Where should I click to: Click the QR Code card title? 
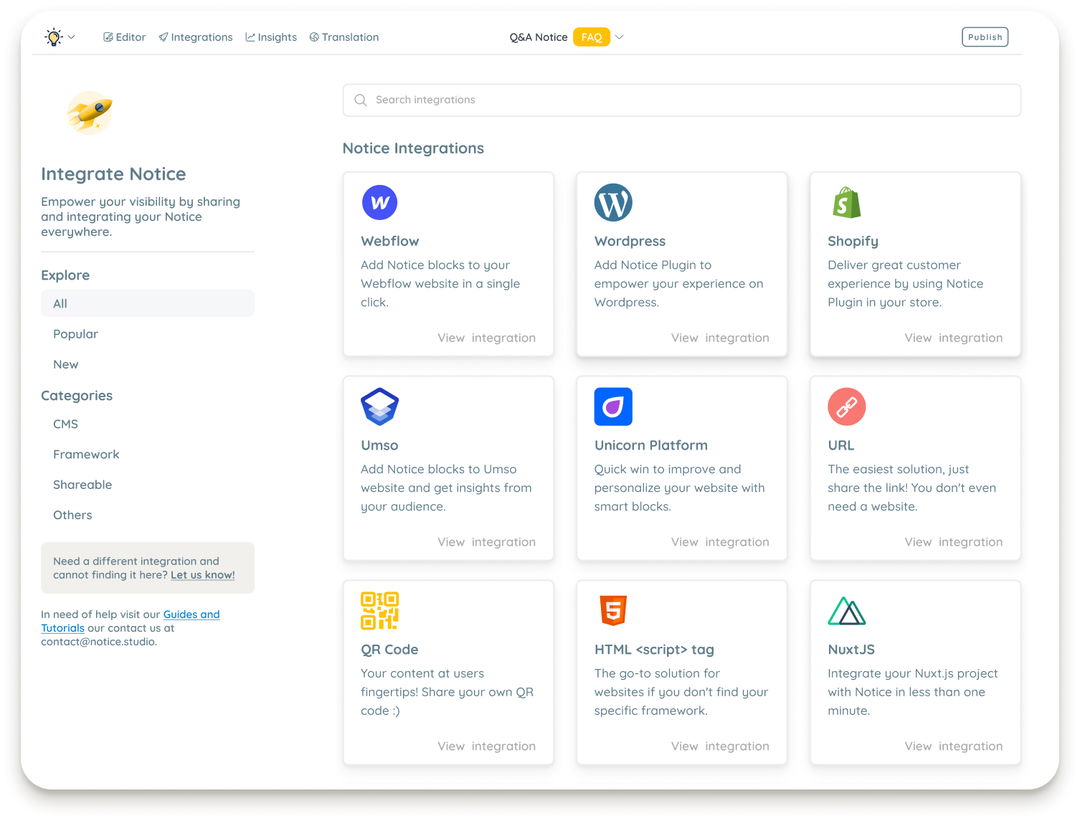(x=389, y=649)
